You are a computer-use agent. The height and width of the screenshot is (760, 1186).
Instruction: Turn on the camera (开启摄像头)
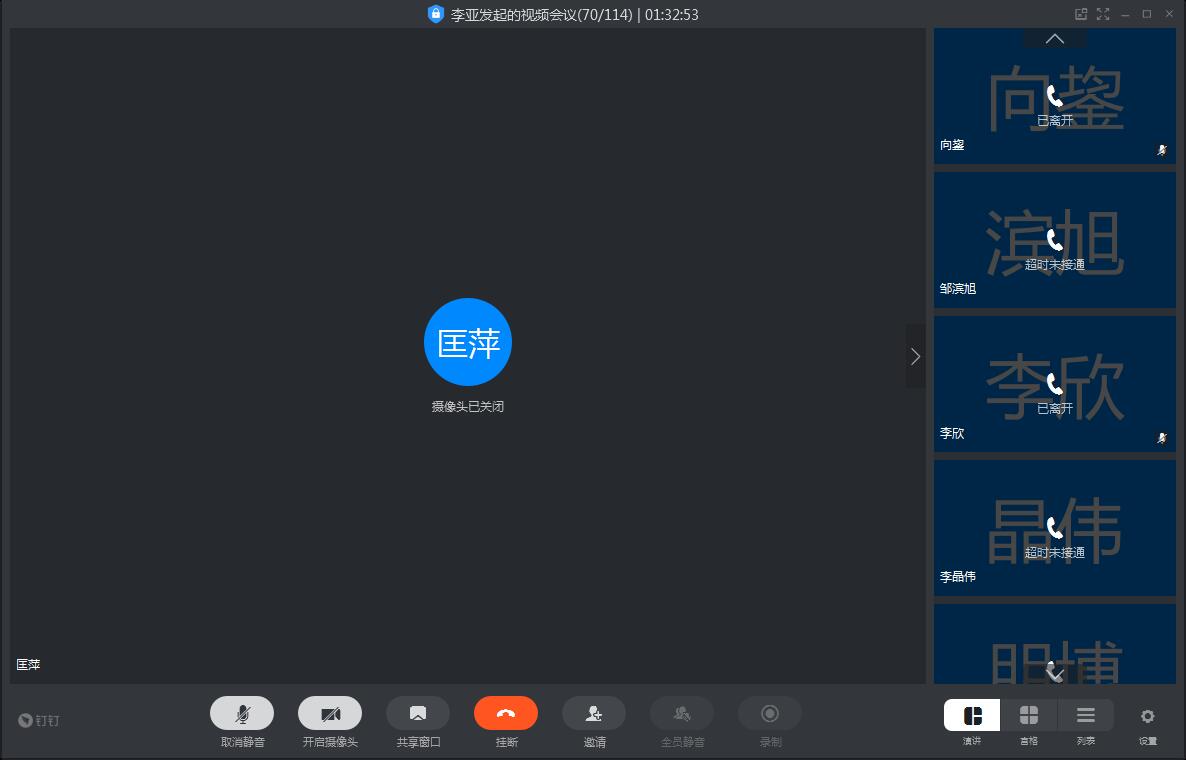(330, 713)
